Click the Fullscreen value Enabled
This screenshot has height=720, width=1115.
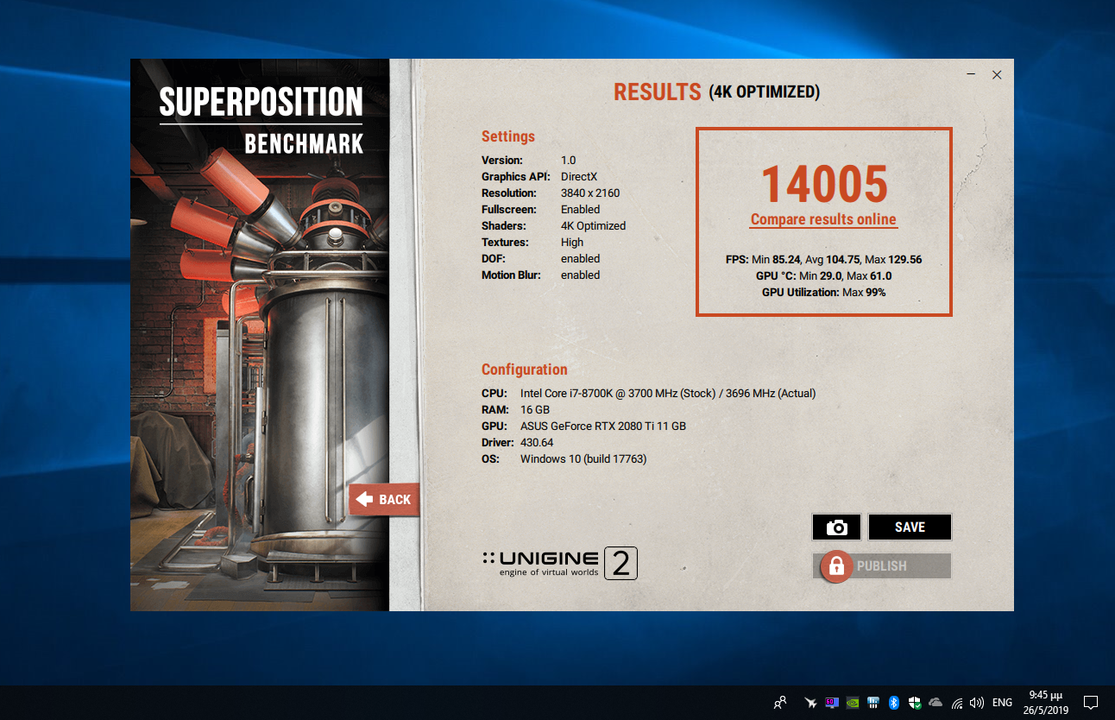click(580, 209)
